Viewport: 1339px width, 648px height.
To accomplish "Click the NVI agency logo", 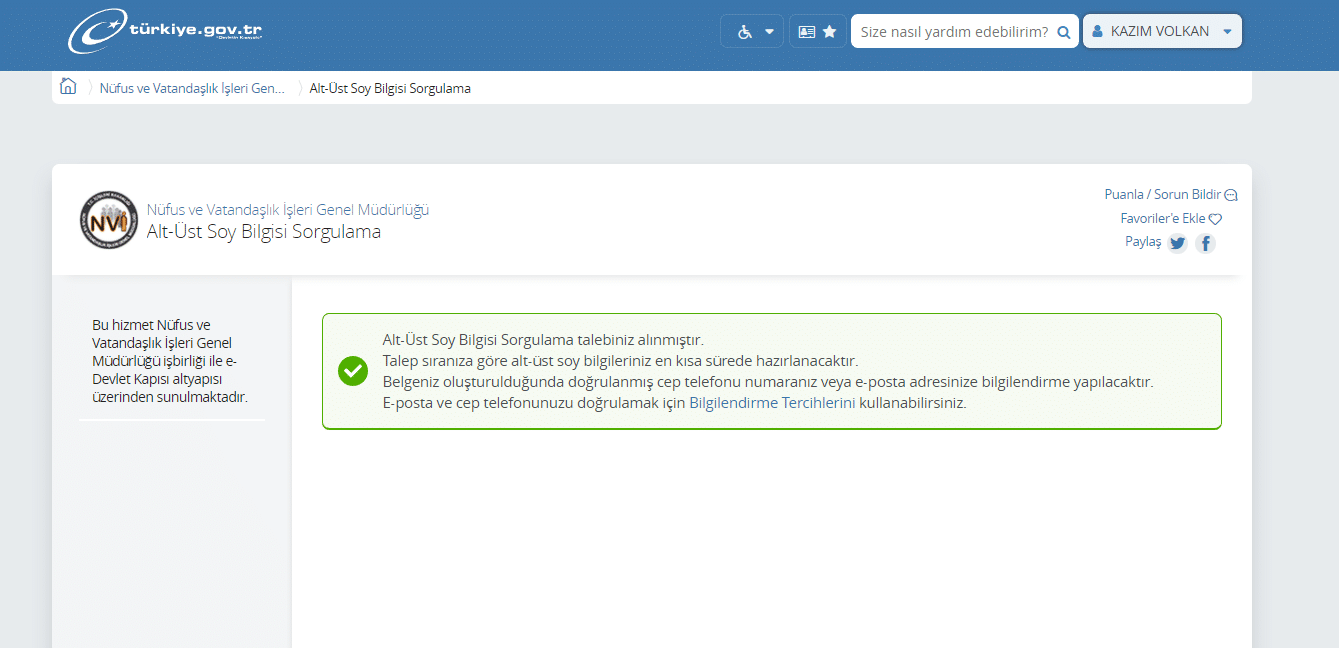I will pyautogui.click(x=108, y=220).
